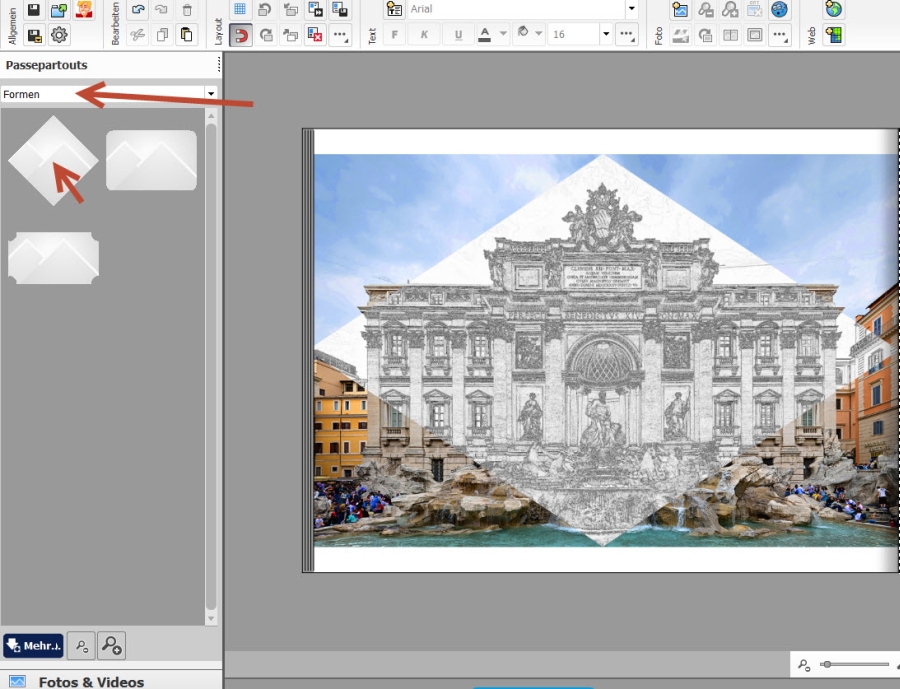Expand the Arial font family dropdown
900x689 pixels.
coord(631,9)
